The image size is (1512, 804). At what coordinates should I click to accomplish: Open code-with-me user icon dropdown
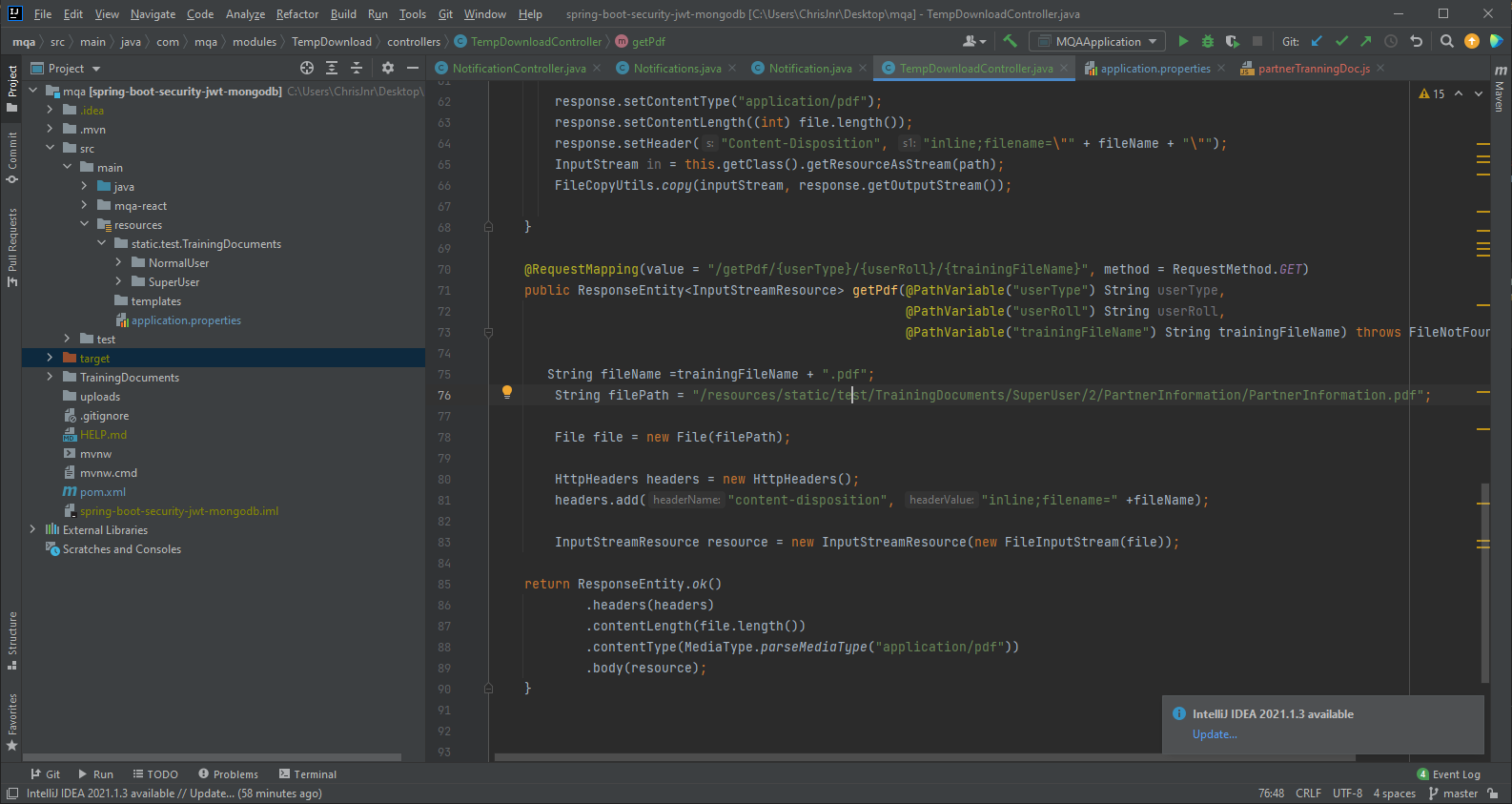[x=973, y=41]
